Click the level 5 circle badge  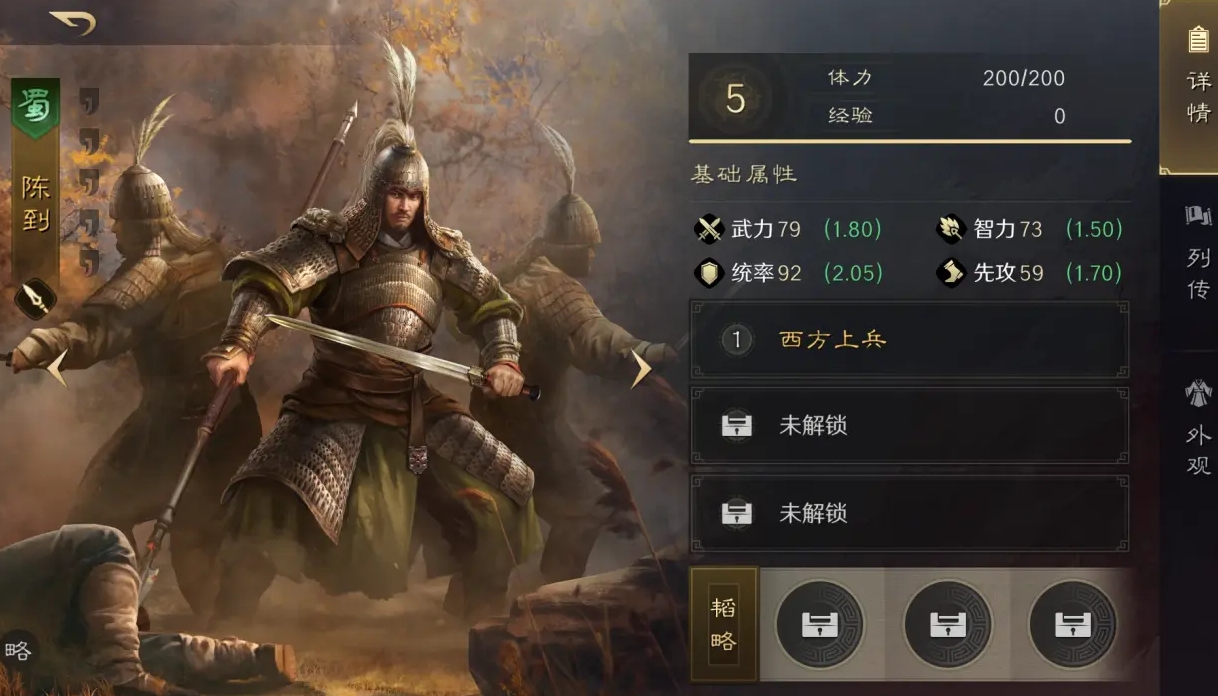coord(736,98)
